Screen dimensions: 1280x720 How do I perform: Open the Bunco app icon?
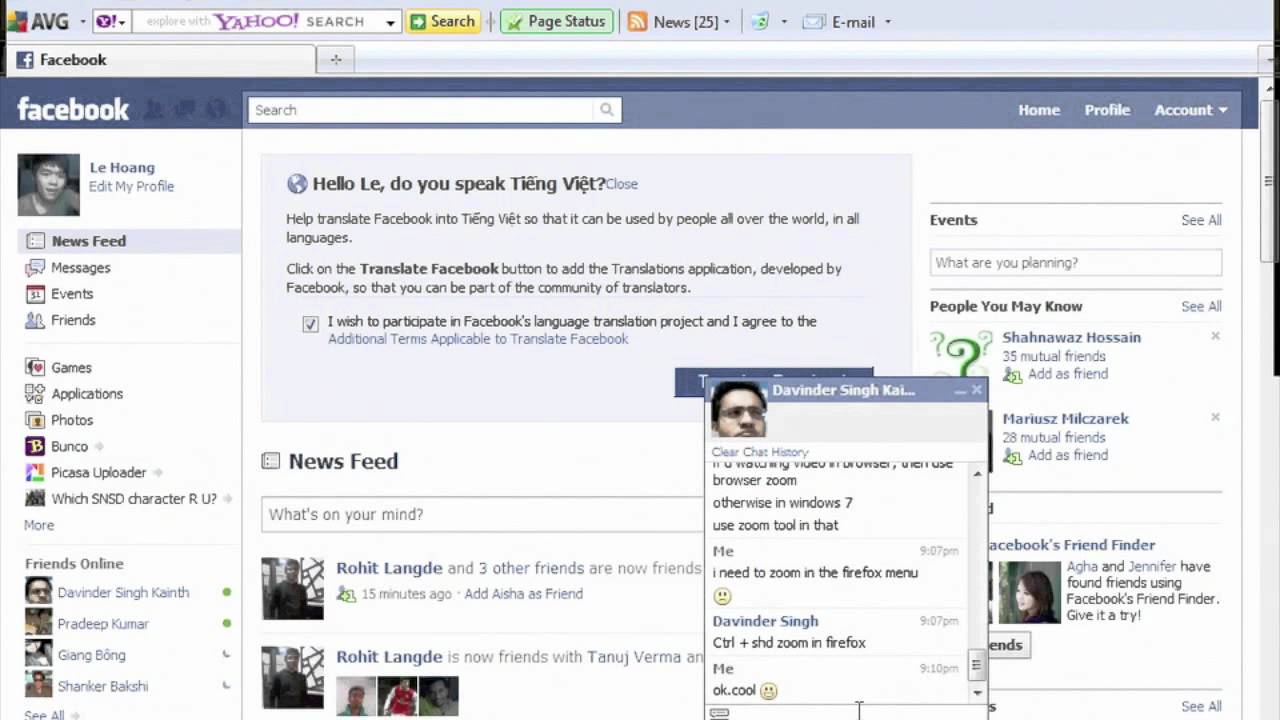35,446
